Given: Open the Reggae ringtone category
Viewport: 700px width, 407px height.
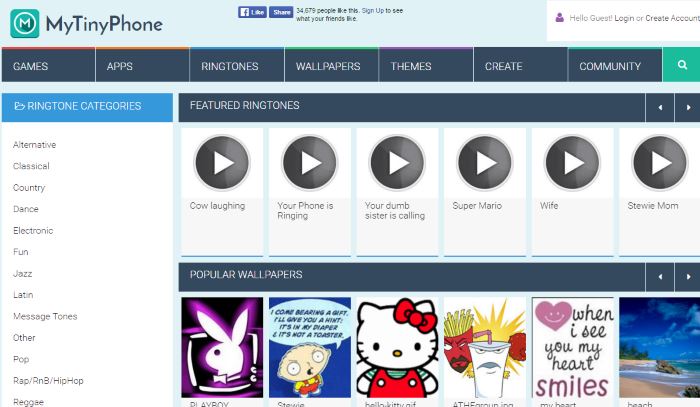Looking at the screenshot, I should click(x=28, y=402).
